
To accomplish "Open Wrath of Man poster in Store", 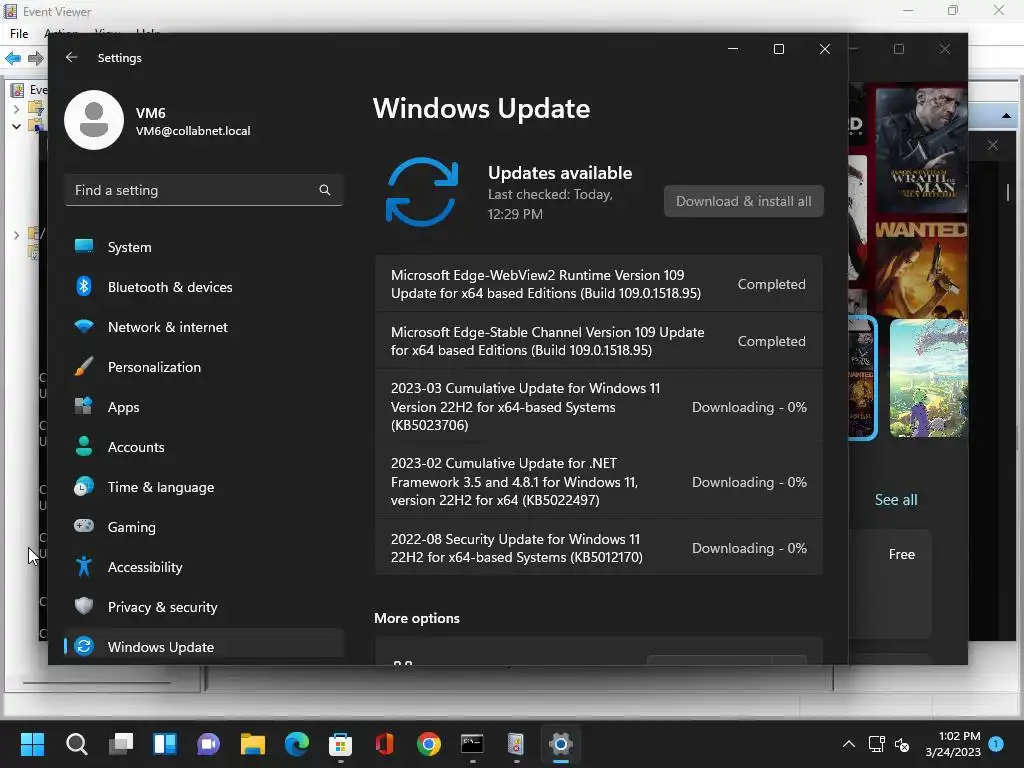I will click(x=921, y=148).
